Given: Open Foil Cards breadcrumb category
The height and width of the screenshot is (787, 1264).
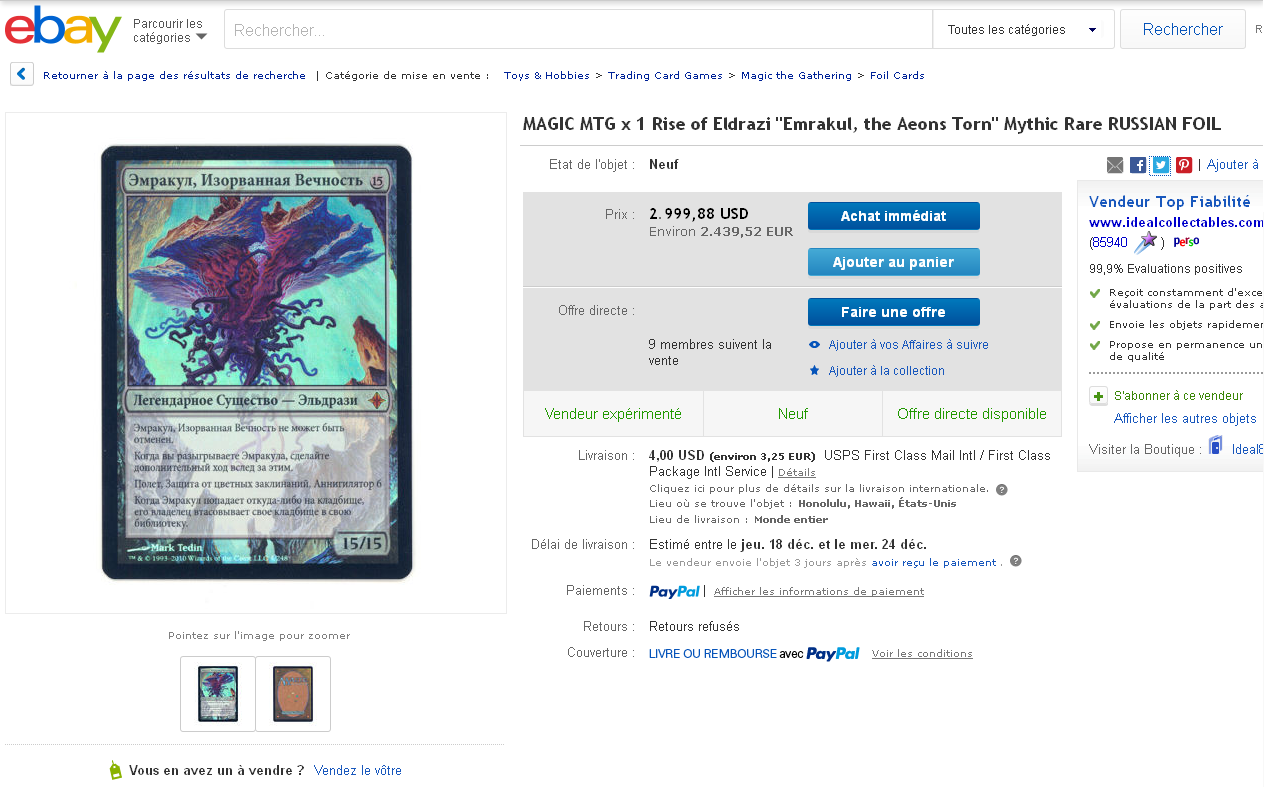Looking at the screenshot, I should click(897, 75).
